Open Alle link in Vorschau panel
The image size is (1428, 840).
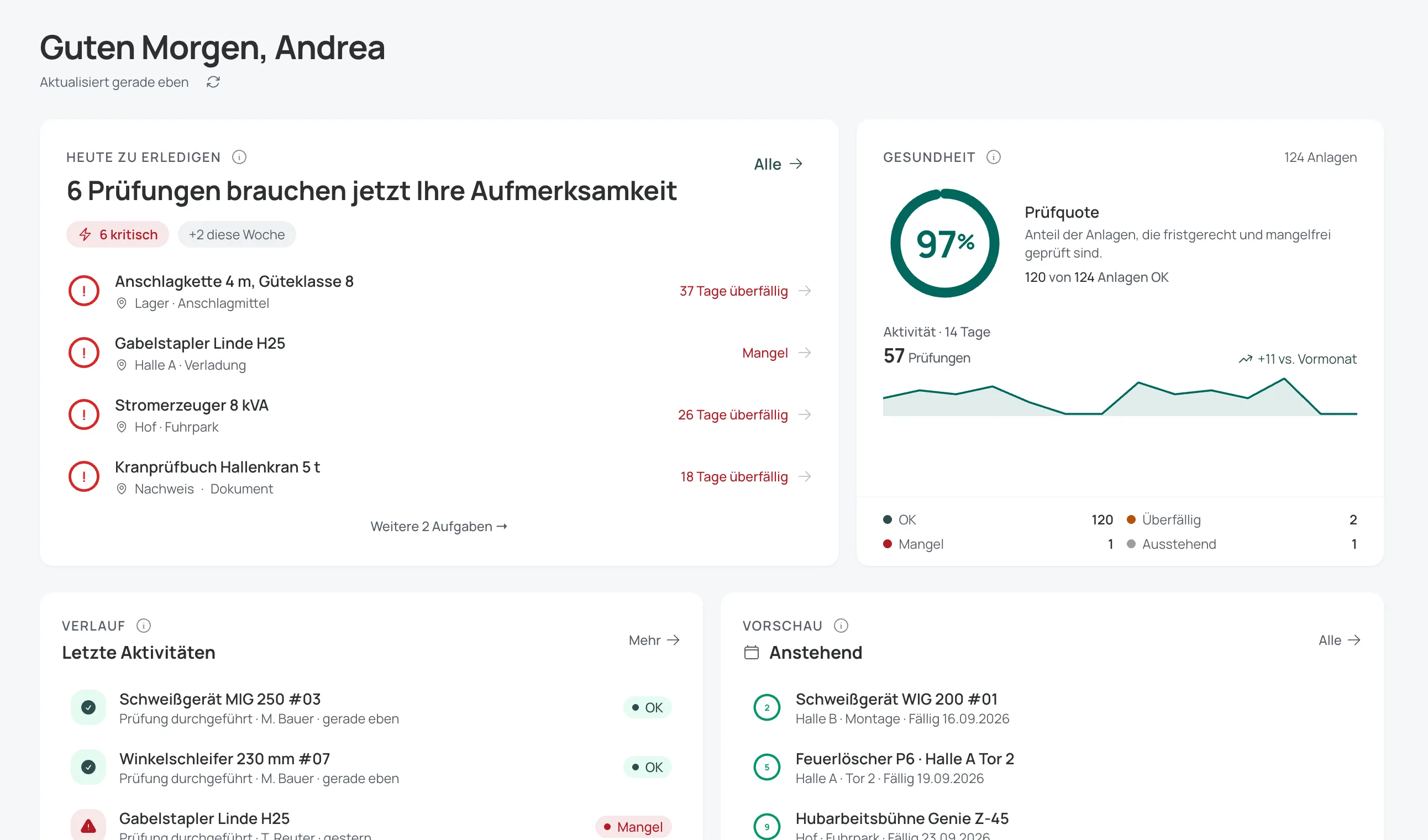[1339, 640]
